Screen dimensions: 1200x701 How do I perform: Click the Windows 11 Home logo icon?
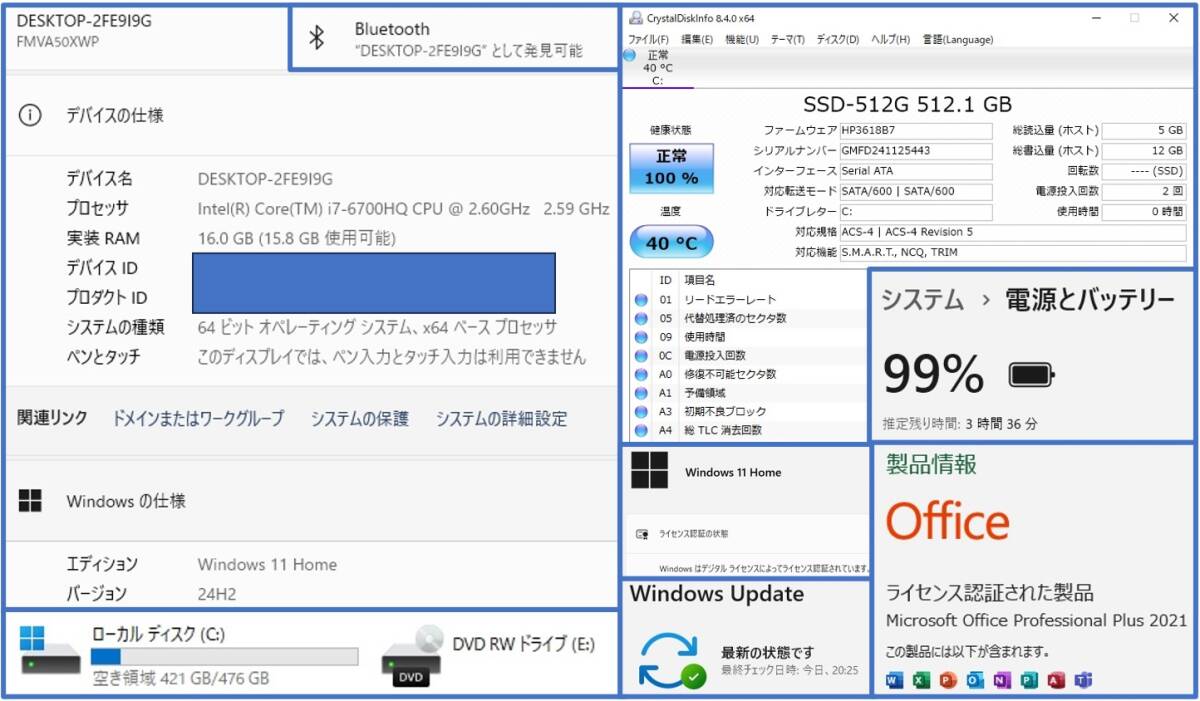650,471
